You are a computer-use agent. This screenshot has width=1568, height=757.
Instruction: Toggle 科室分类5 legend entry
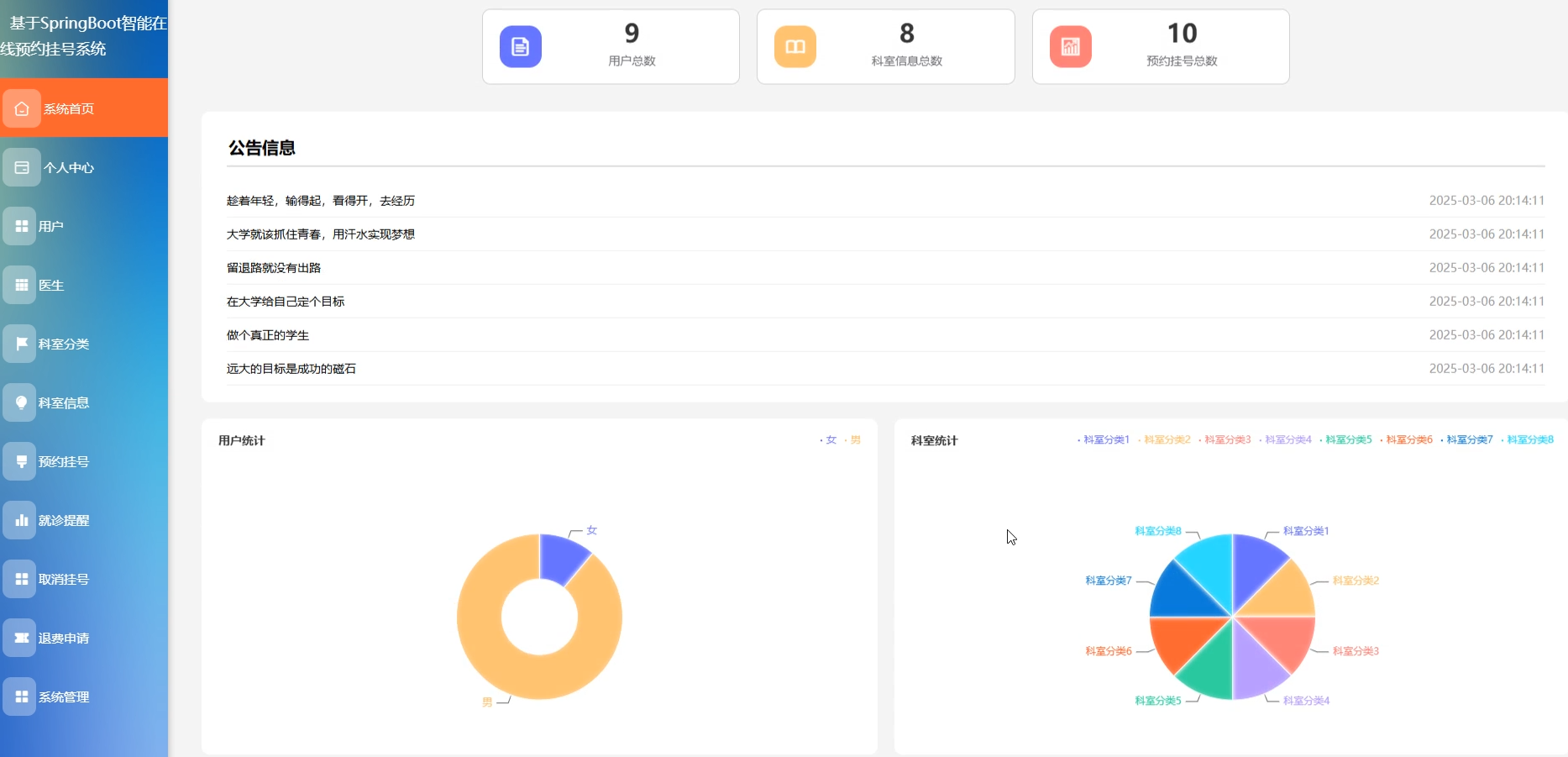click(x=1345, y=440)
